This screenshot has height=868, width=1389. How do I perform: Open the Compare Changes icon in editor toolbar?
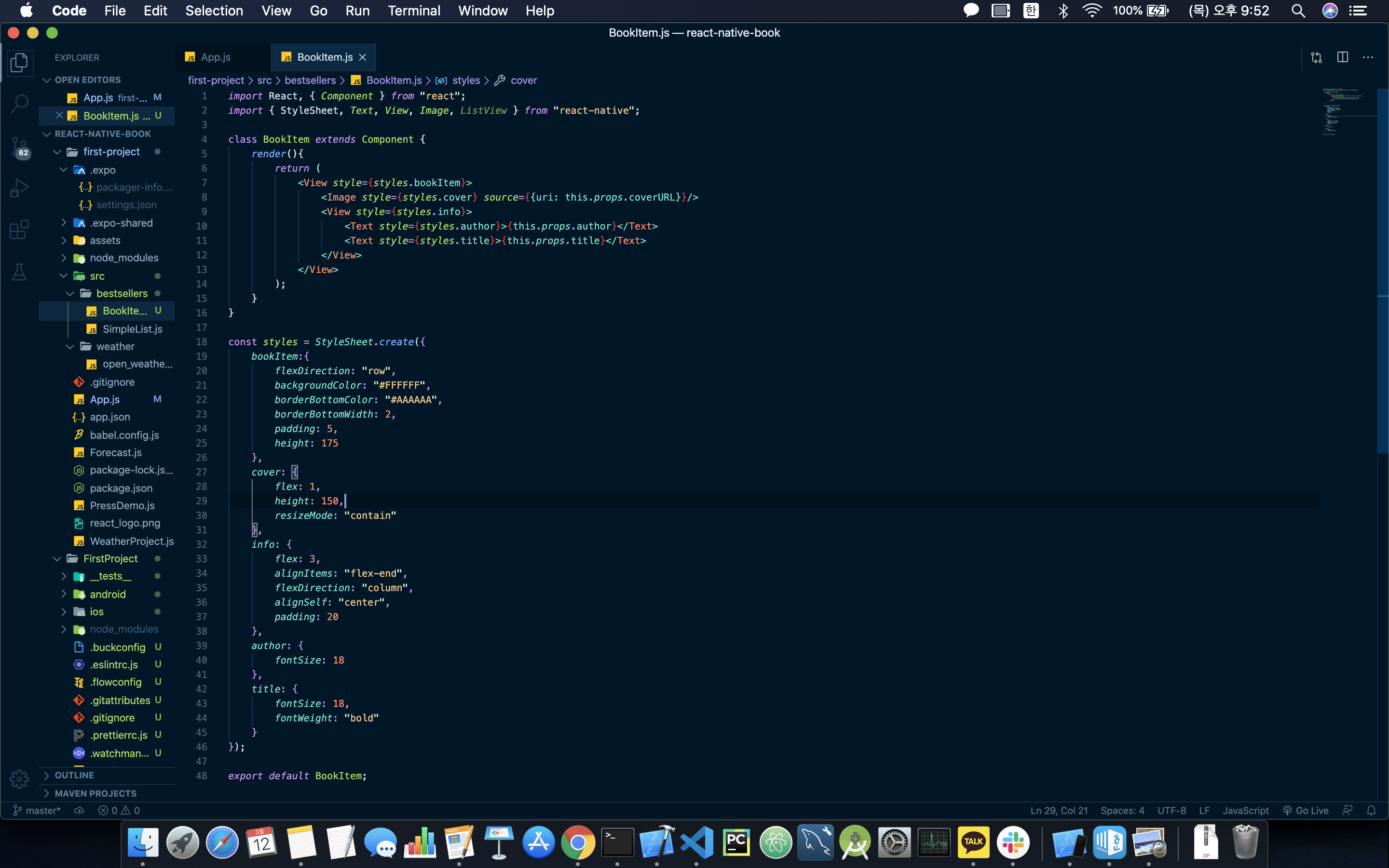click(x=1316, y=57)
